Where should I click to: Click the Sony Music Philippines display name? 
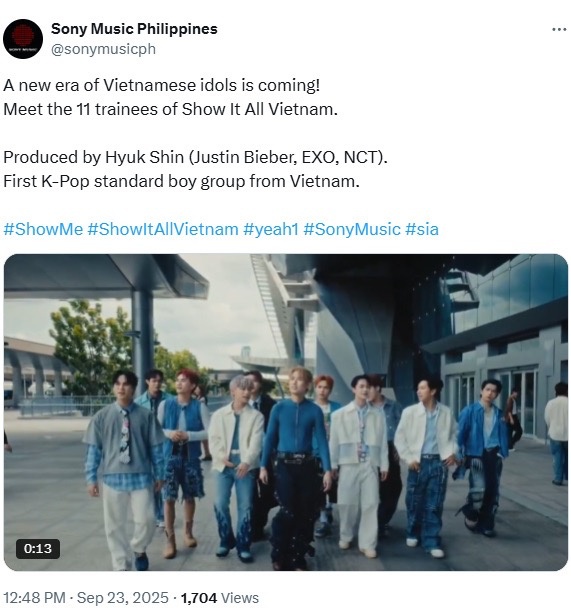(134, 29)
